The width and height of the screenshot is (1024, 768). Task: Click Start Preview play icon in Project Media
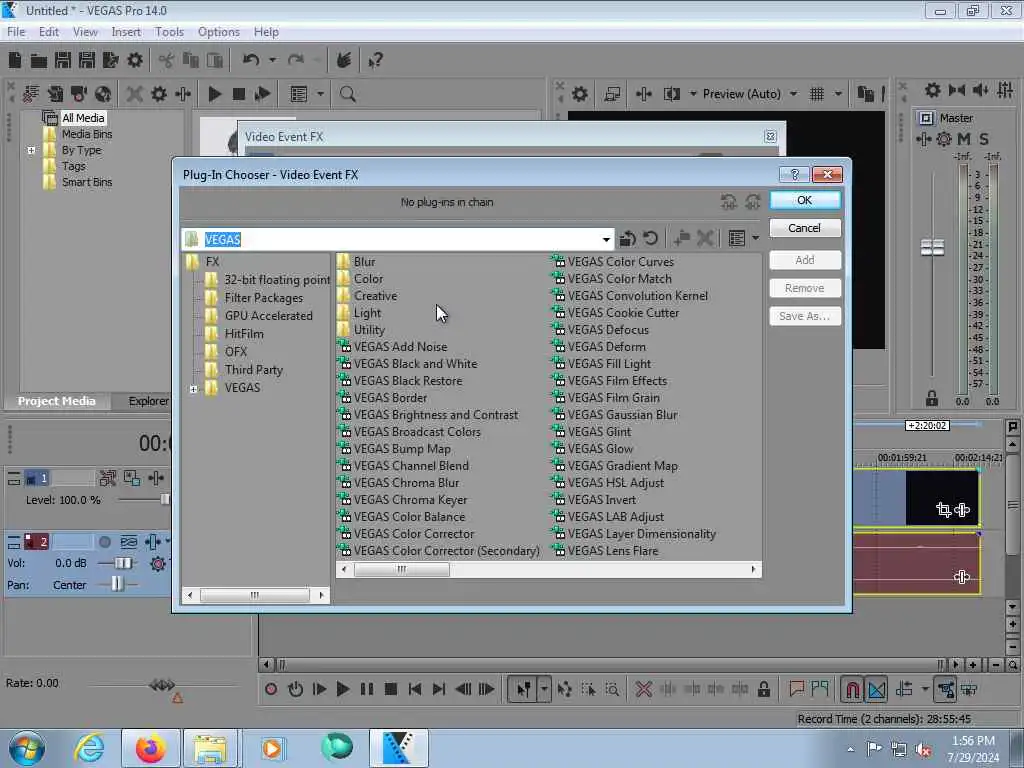coord(214,94)
